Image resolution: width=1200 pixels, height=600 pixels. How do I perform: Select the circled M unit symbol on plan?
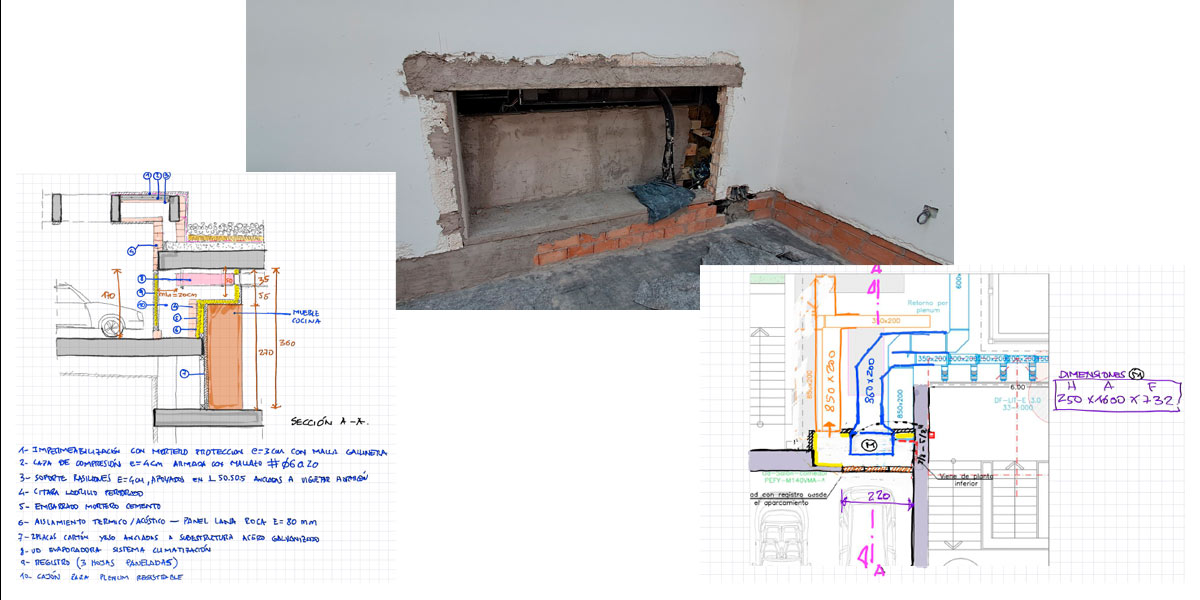coord(868,443)
